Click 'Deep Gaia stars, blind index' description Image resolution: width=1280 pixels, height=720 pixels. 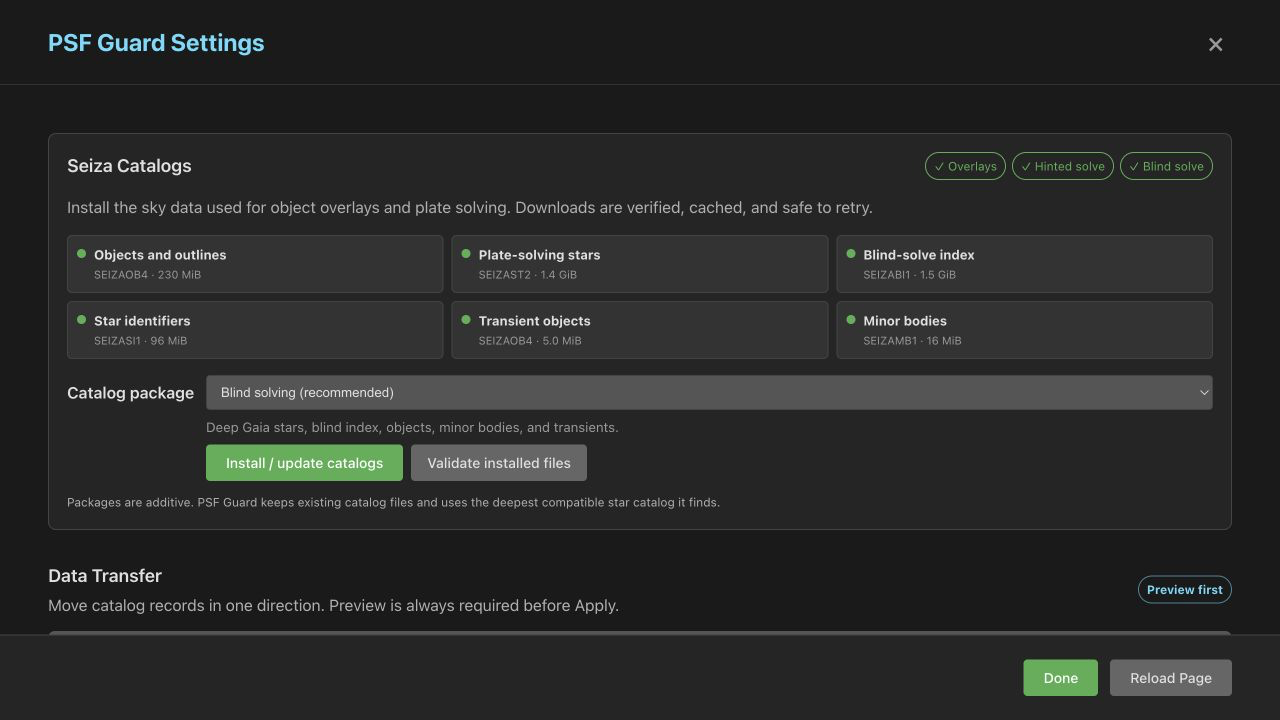[x=412, y=427]
